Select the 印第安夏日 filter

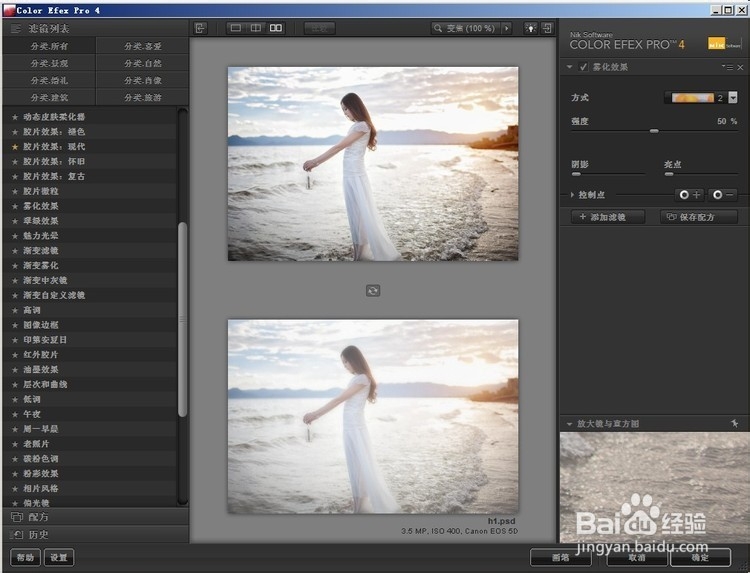coord(89,340)
